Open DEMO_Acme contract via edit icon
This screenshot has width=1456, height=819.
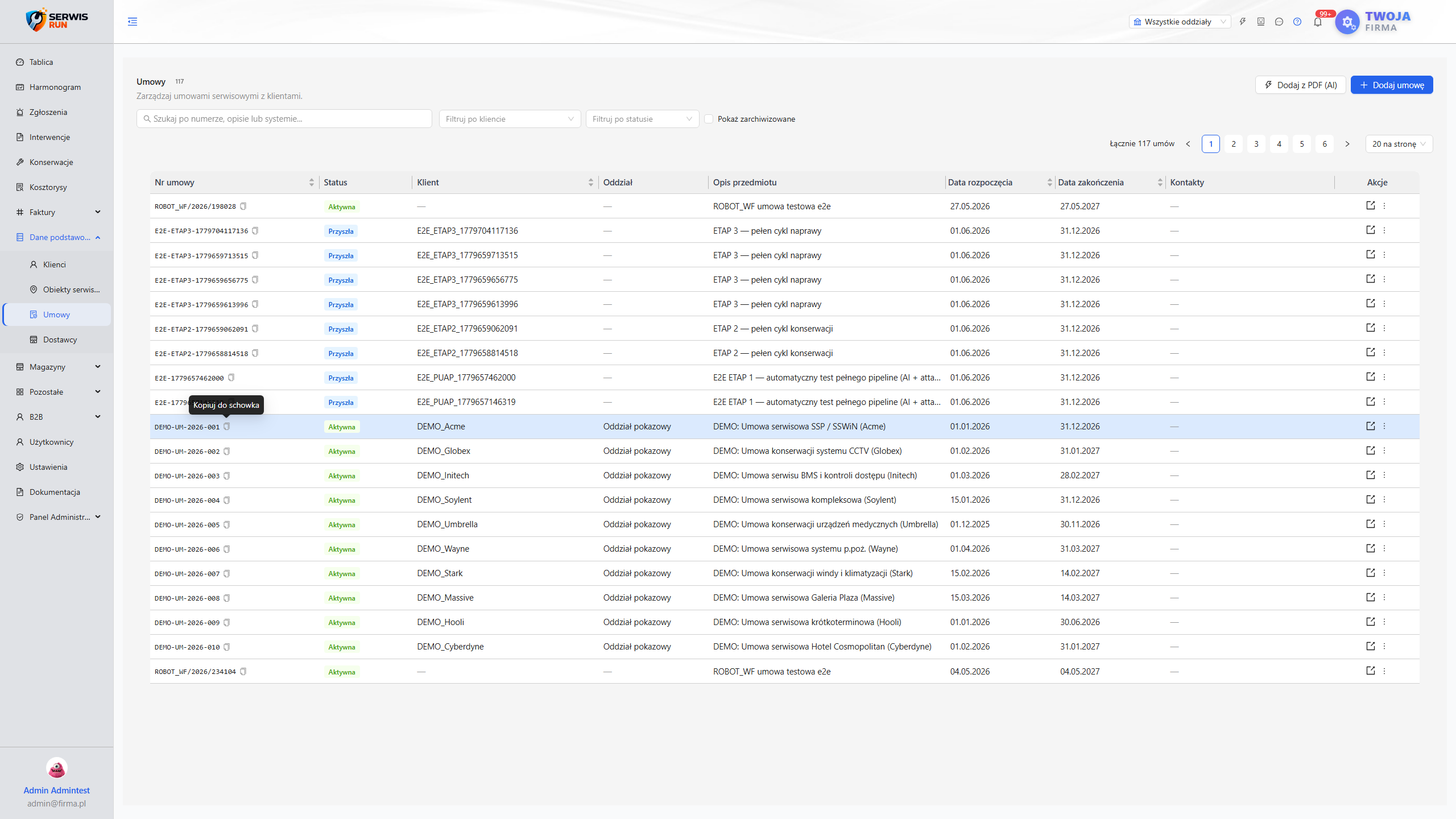pos(1371,426)
